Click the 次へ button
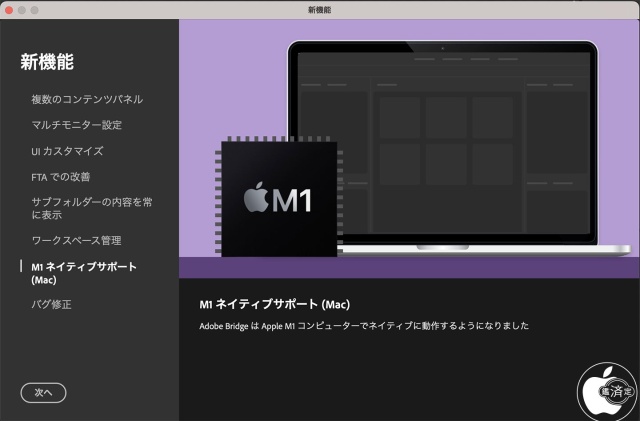 tap(43, 393)
